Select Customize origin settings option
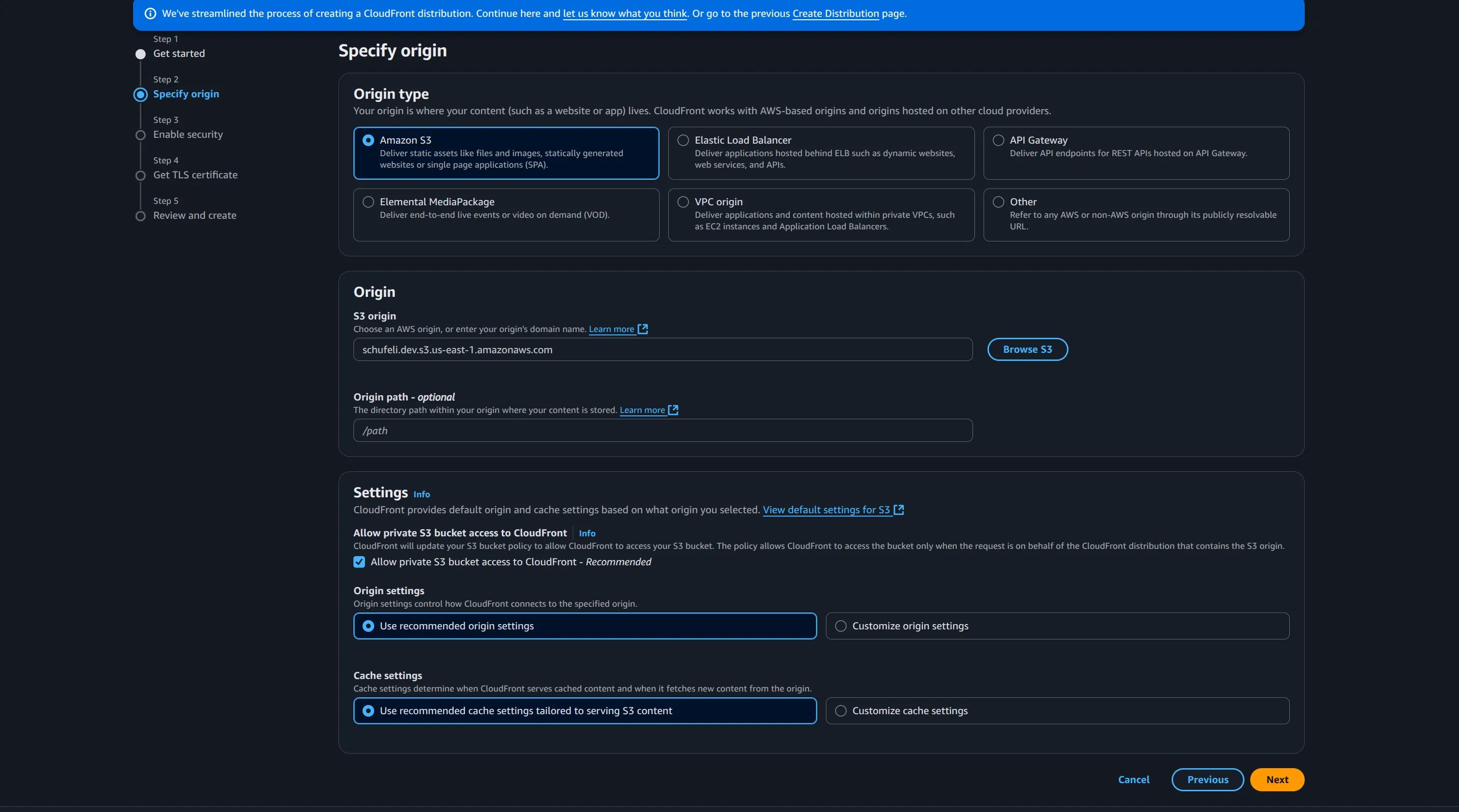This screenshot has height=812, width=1459. click(x=840, y=626)
